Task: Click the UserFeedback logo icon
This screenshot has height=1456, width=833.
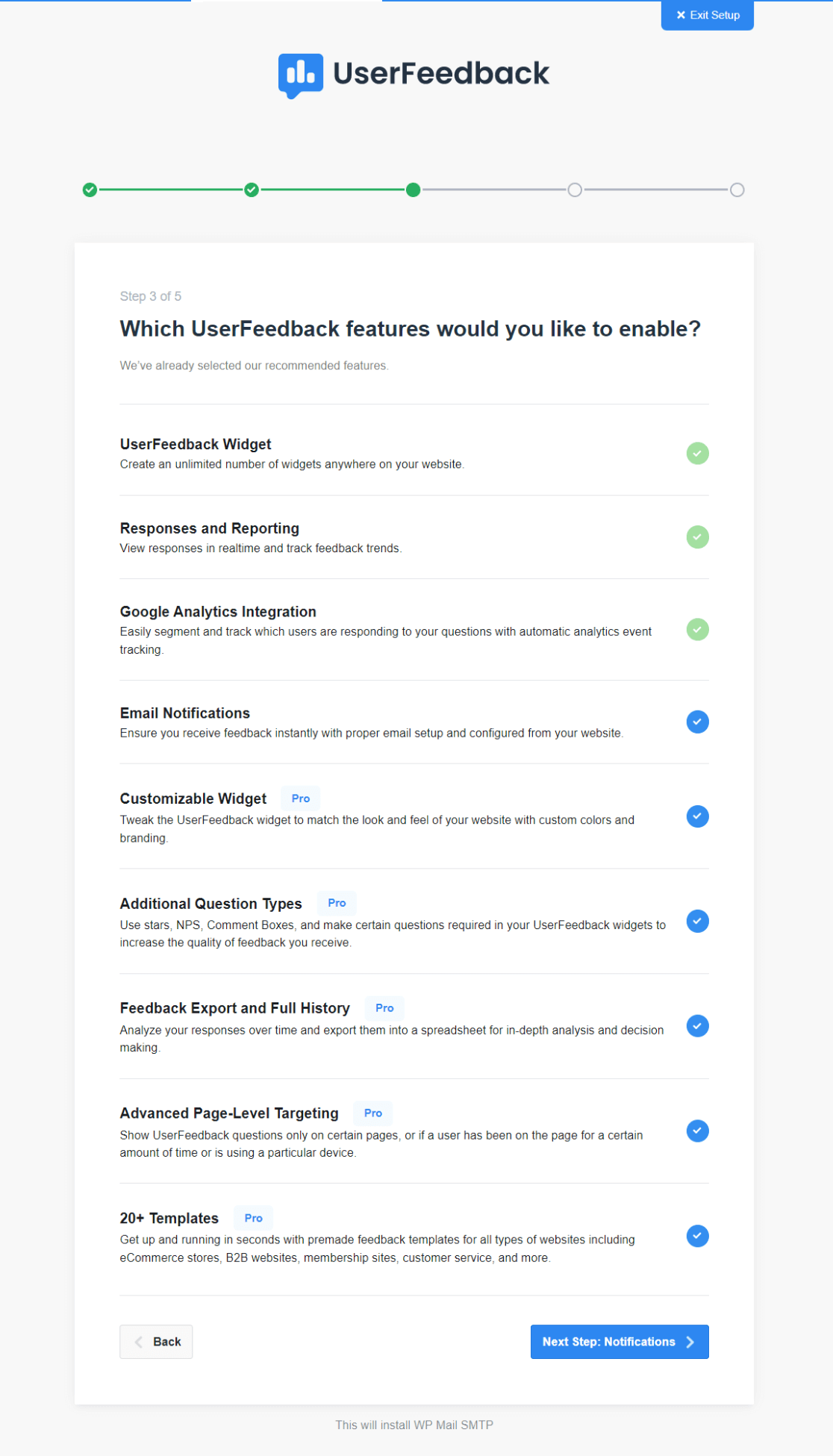Action: tap(301, 75)
